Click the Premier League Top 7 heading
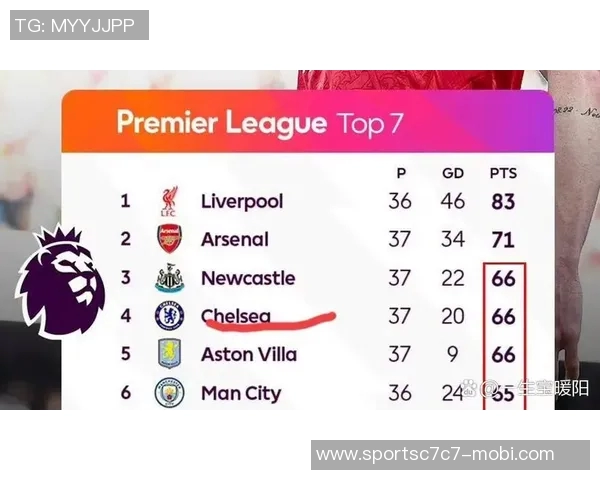 260,123
